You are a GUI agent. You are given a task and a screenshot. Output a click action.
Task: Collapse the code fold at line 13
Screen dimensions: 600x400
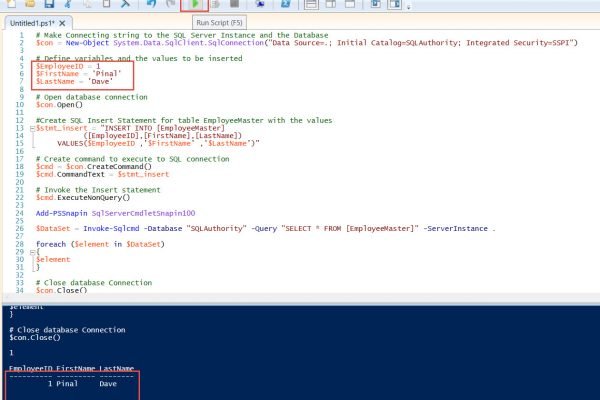(x=33, y=129)
